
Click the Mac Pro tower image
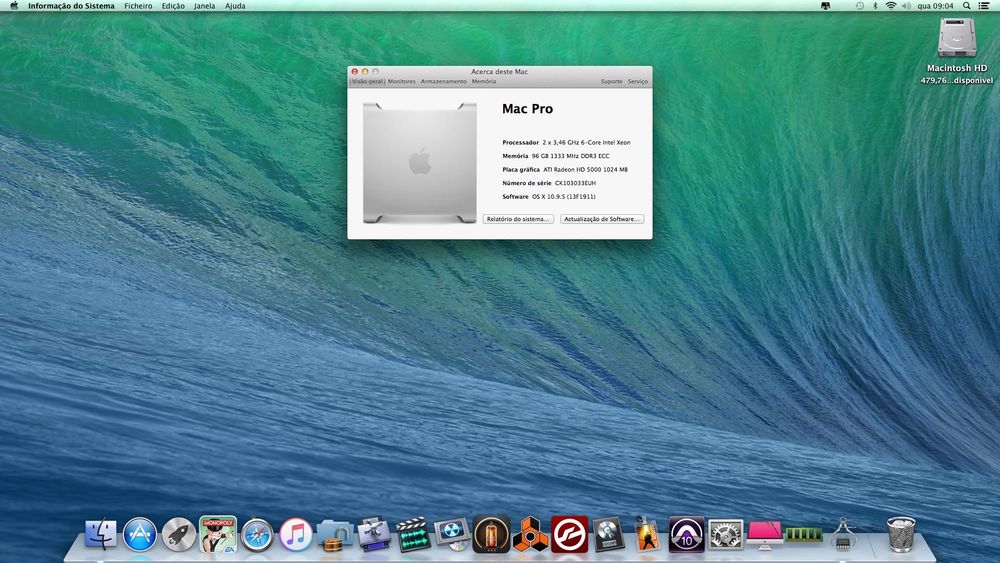(420, 163)
